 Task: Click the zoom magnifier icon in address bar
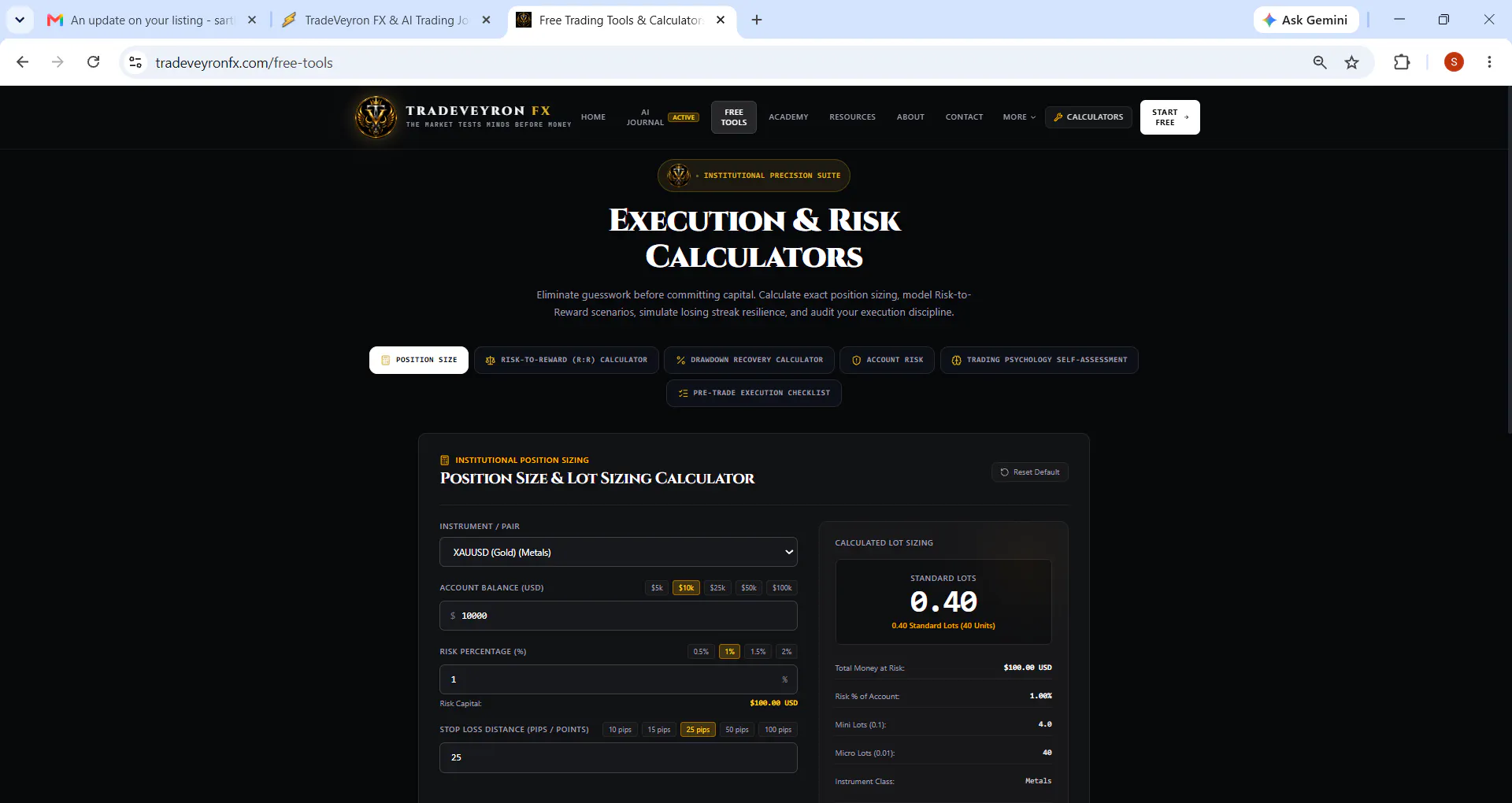point(1320,62)
